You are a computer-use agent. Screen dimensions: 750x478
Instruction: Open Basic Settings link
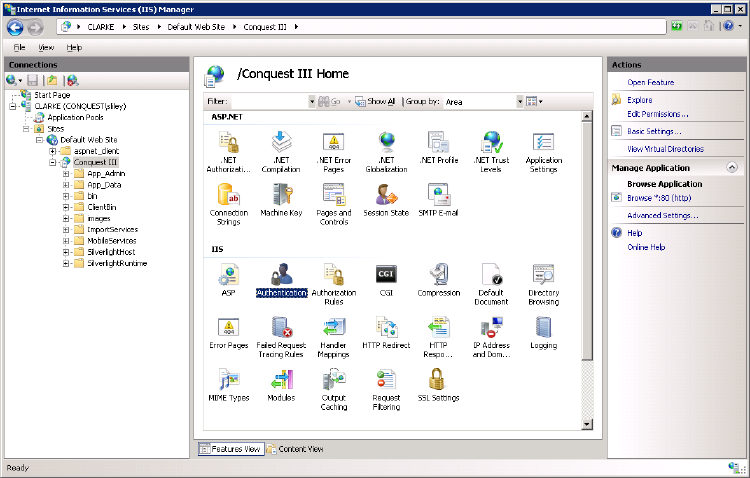pyautogui.click(x=654, y=131)
